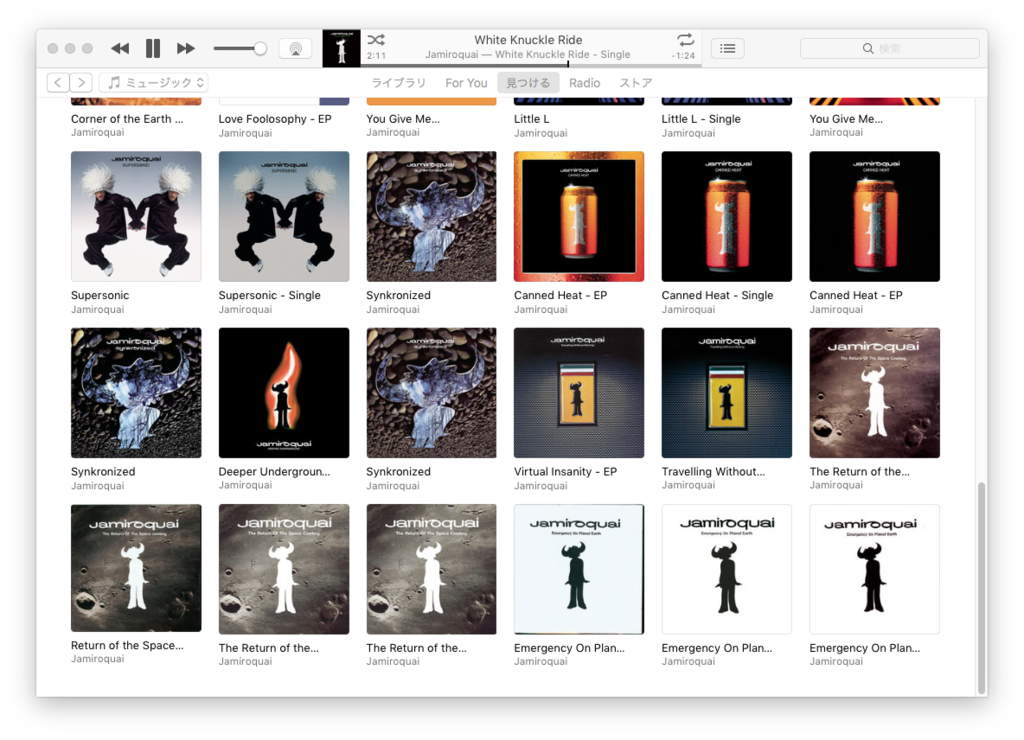Open the Supersonic album cover
Screen dimensions: 1024x740
point(136,216)
